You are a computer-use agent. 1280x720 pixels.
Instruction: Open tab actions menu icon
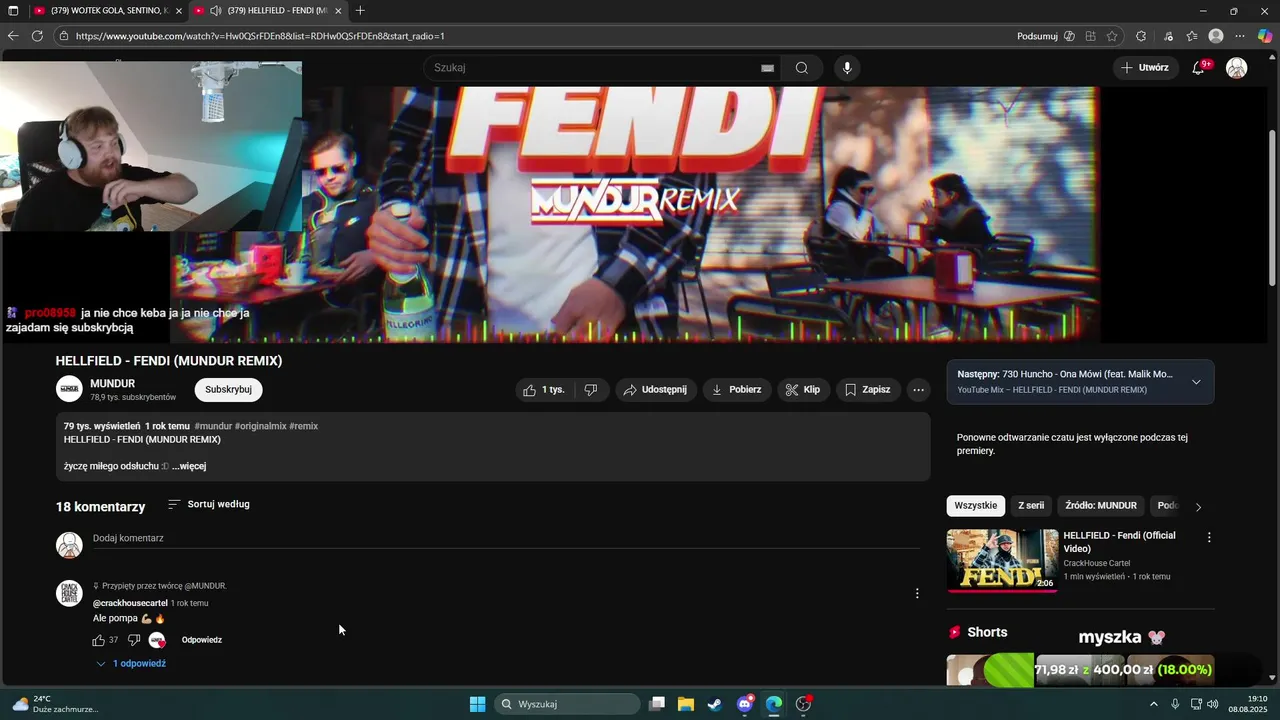point(13,11)
